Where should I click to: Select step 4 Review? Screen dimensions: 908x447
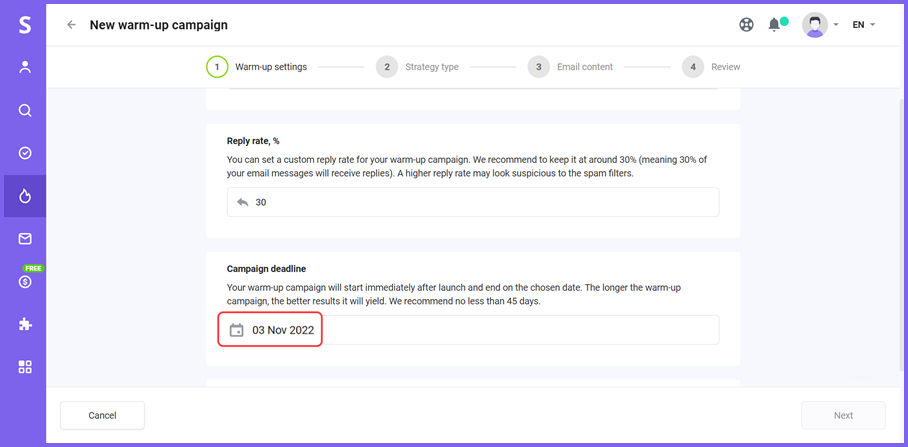click(x=711, y=67)
